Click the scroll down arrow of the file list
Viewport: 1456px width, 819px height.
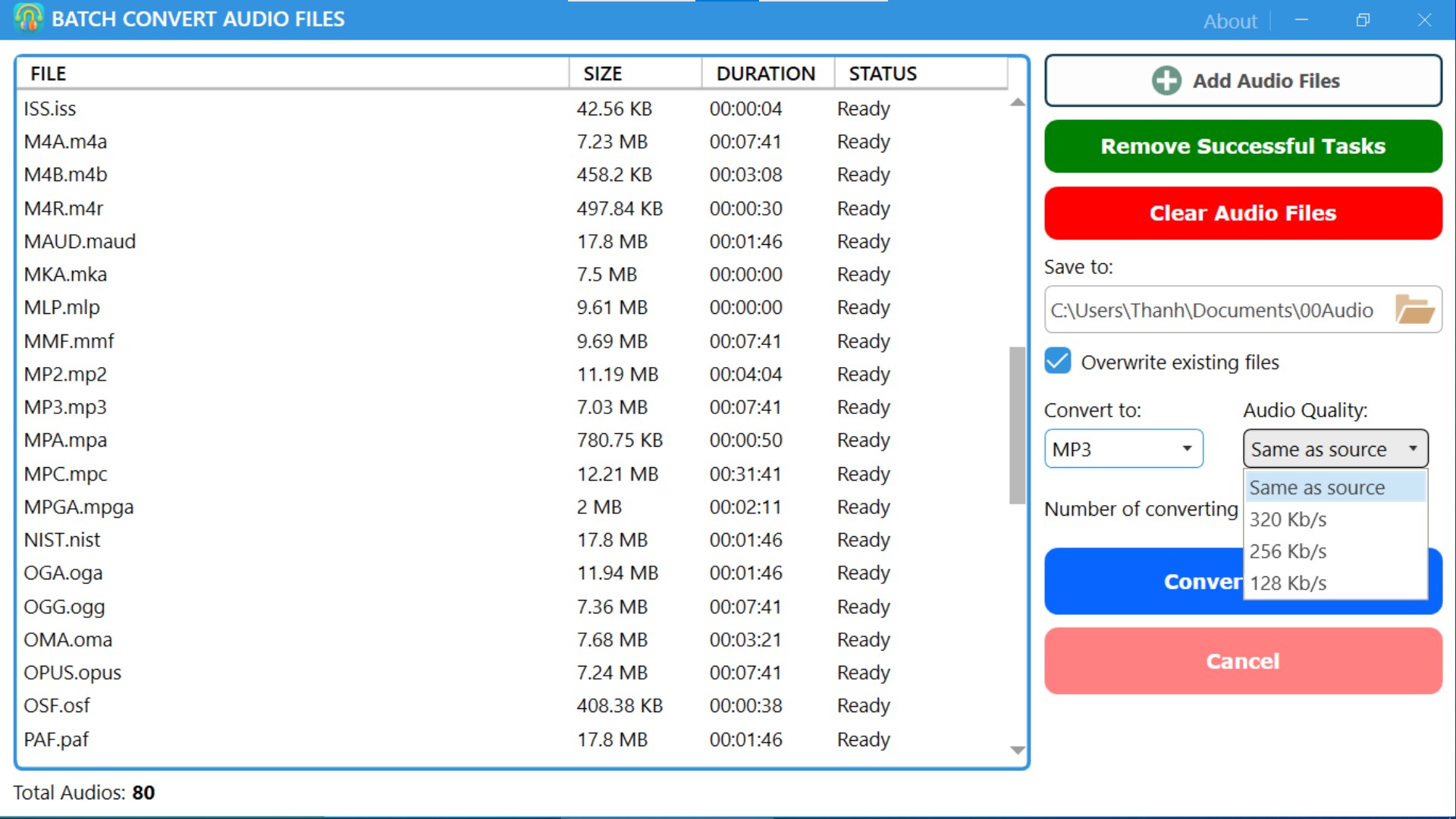(x=1018, y=750)
